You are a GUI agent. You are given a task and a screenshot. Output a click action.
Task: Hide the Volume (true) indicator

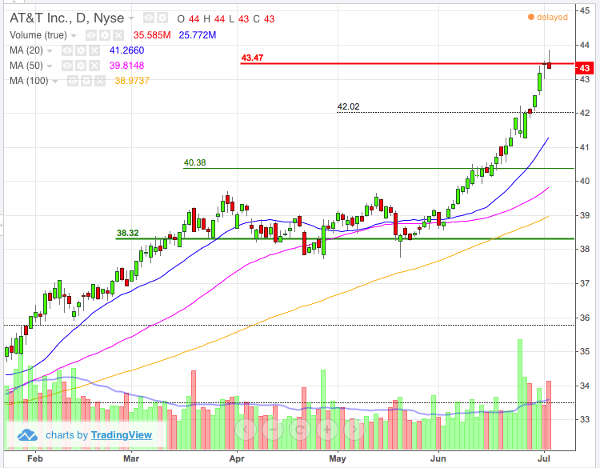[91, 36]
